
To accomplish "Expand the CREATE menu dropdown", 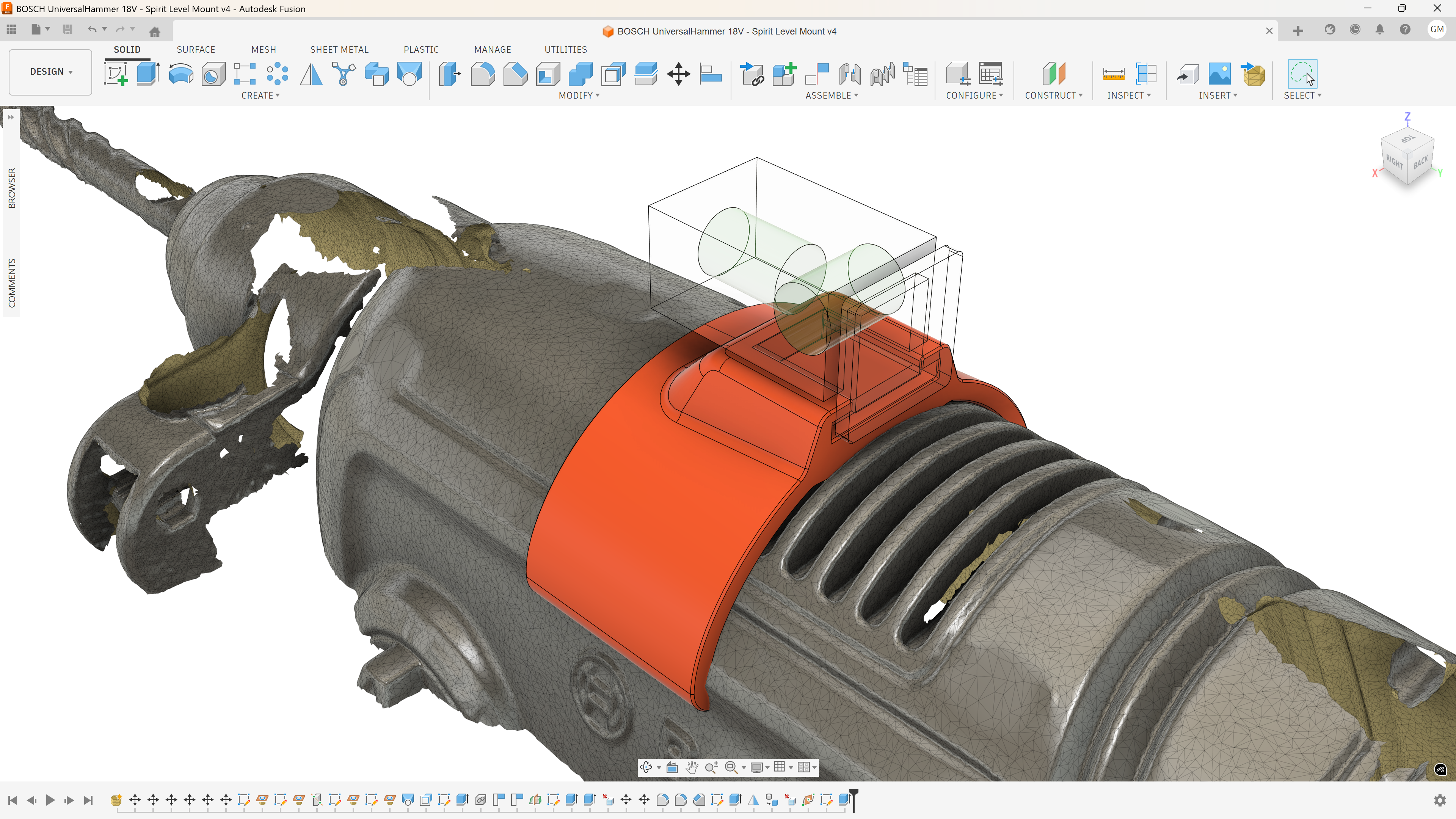I will [x=260, y=96].
